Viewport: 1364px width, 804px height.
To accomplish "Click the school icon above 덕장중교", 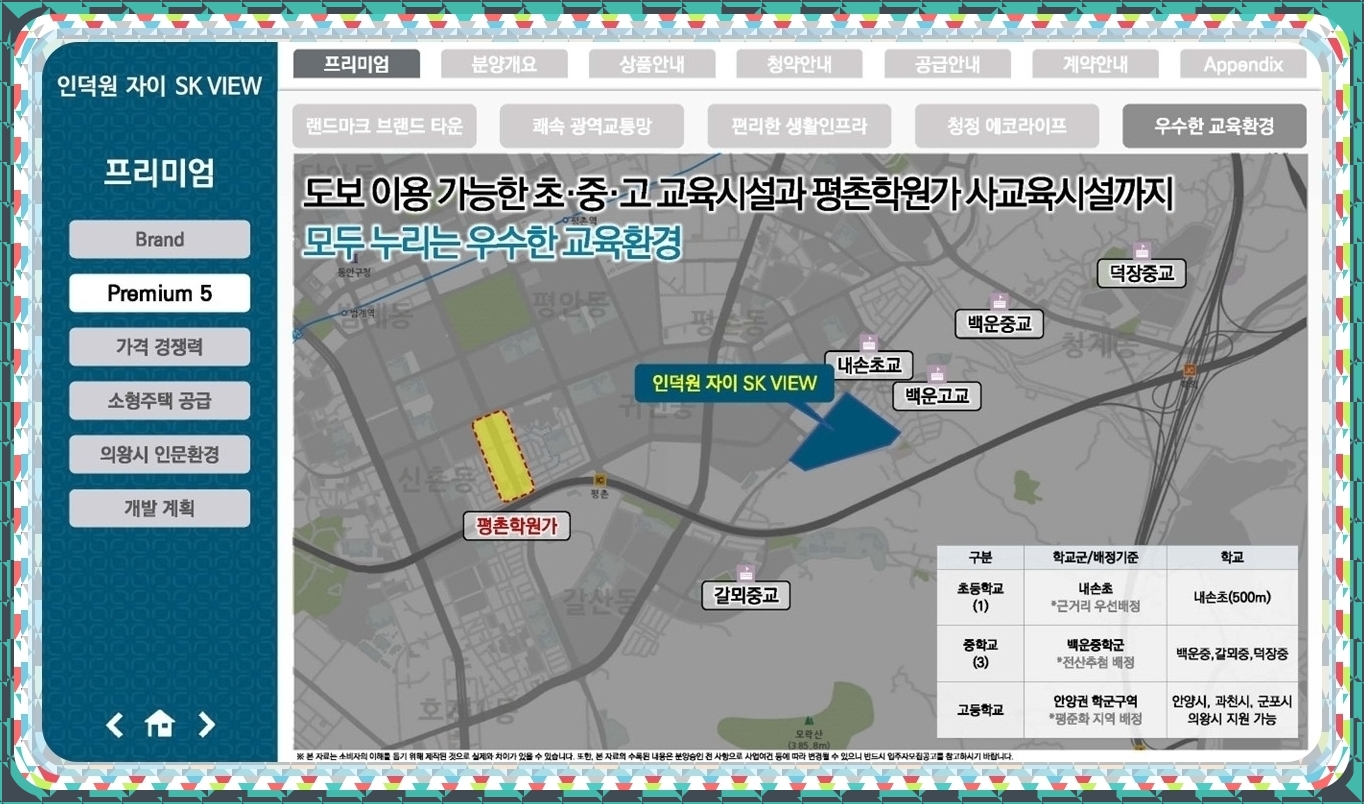I will 1141,251.
